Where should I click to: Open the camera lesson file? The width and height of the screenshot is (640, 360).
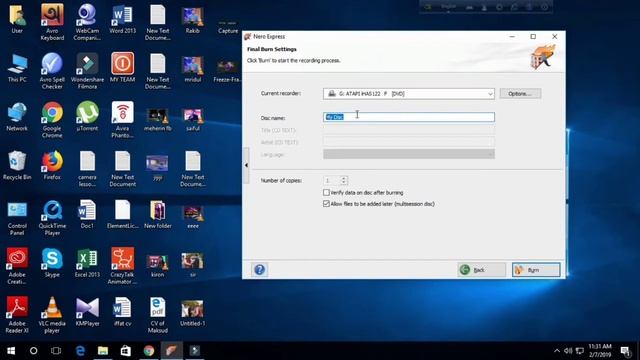point(87,168)
